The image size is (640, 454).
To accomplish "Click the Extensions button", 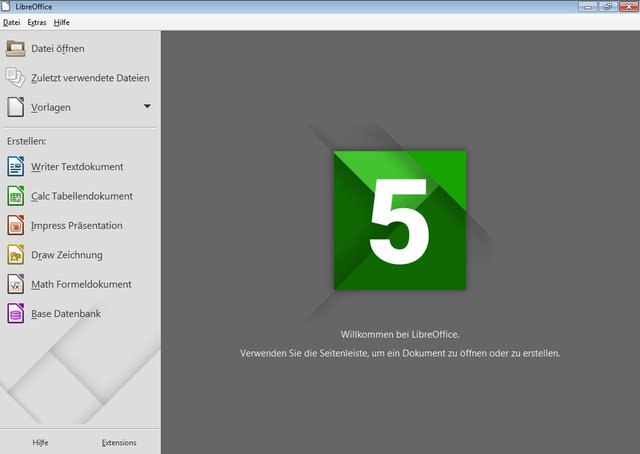I will (119, 443).
